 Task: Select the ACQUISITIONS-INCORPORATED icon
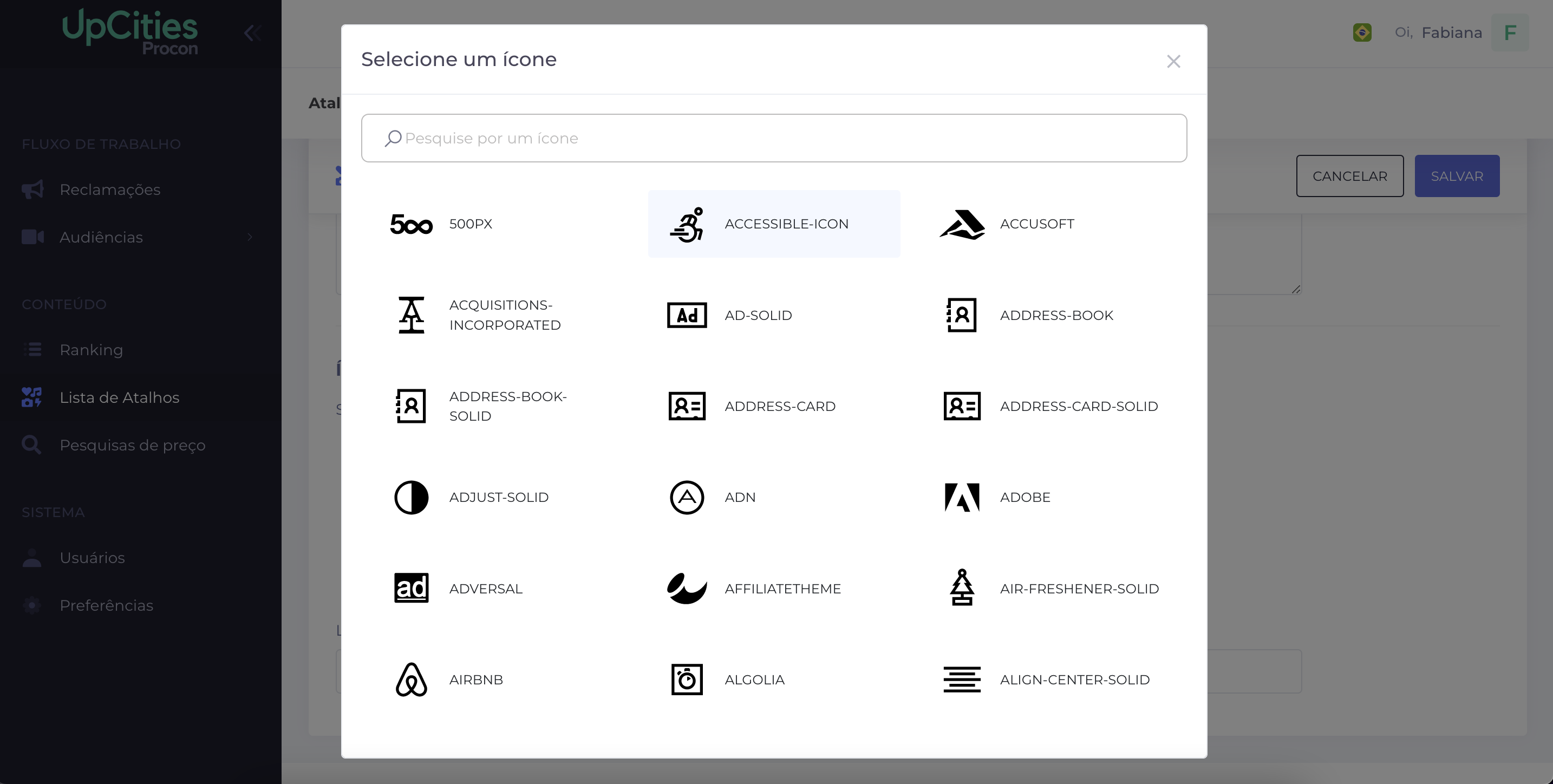pos(412,315)
